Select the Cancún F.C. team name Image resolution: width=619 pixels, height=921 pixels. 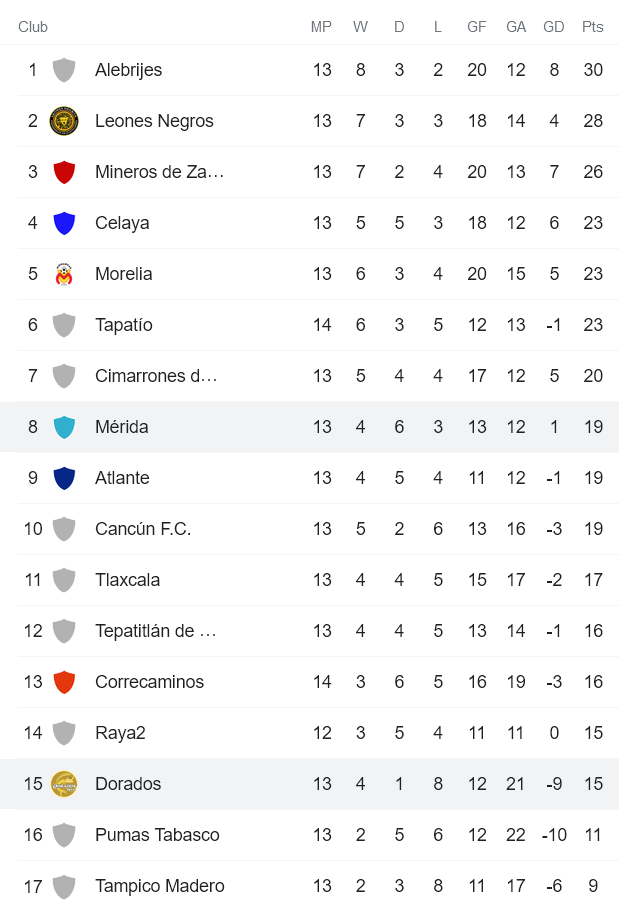143,529
